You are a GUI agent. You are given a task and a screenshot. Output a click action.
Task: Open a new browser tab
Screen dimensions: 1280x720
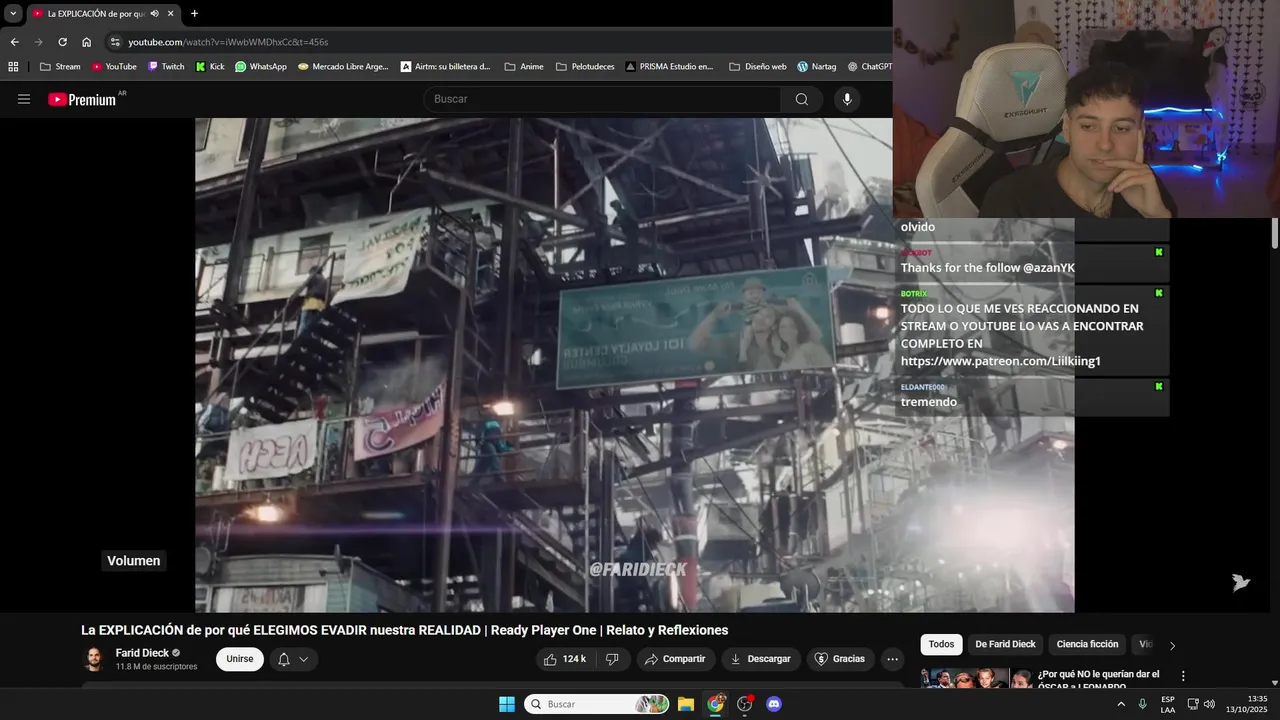pyautogui.click(x=194, y=13)
